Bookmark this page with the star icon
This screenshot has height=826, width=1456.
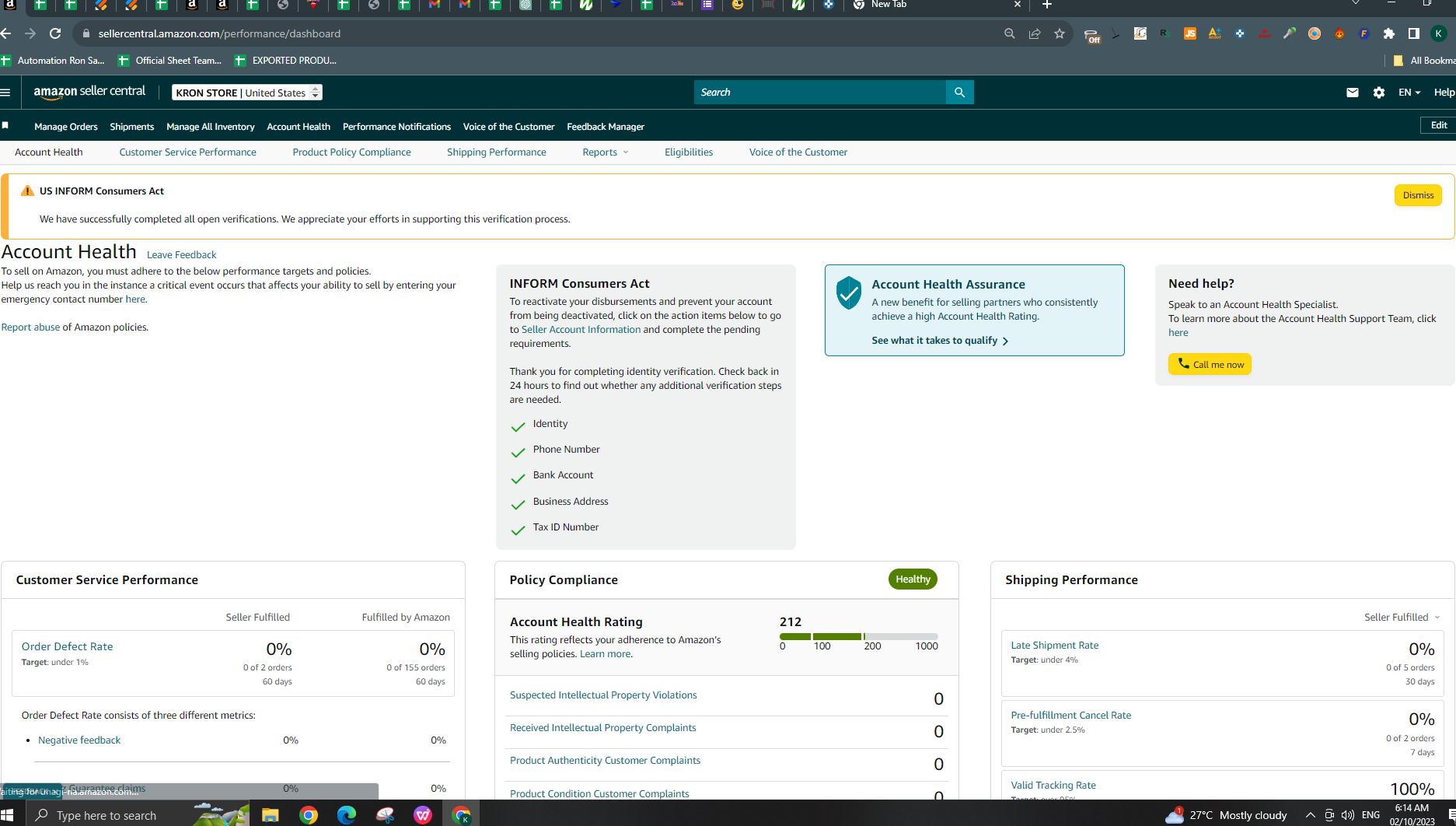click(1060, 33)
